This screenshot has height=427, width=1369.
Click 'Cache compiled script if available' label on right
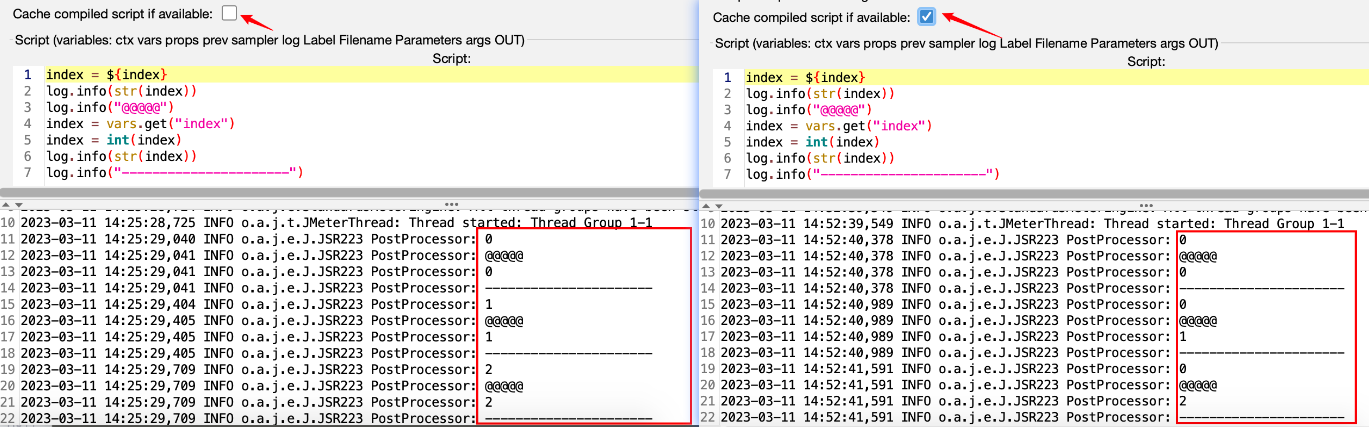pyautogui.click(x=811, y=18)
